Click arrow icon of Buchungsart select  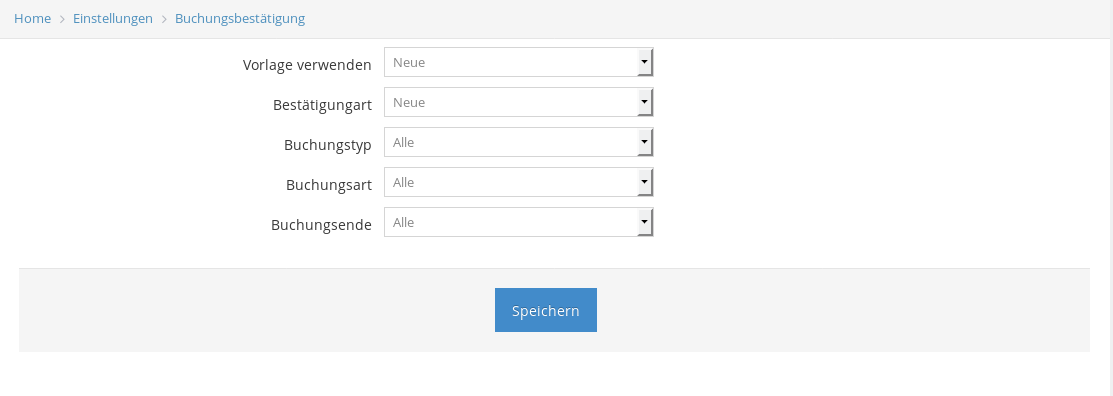click(645, 182)
